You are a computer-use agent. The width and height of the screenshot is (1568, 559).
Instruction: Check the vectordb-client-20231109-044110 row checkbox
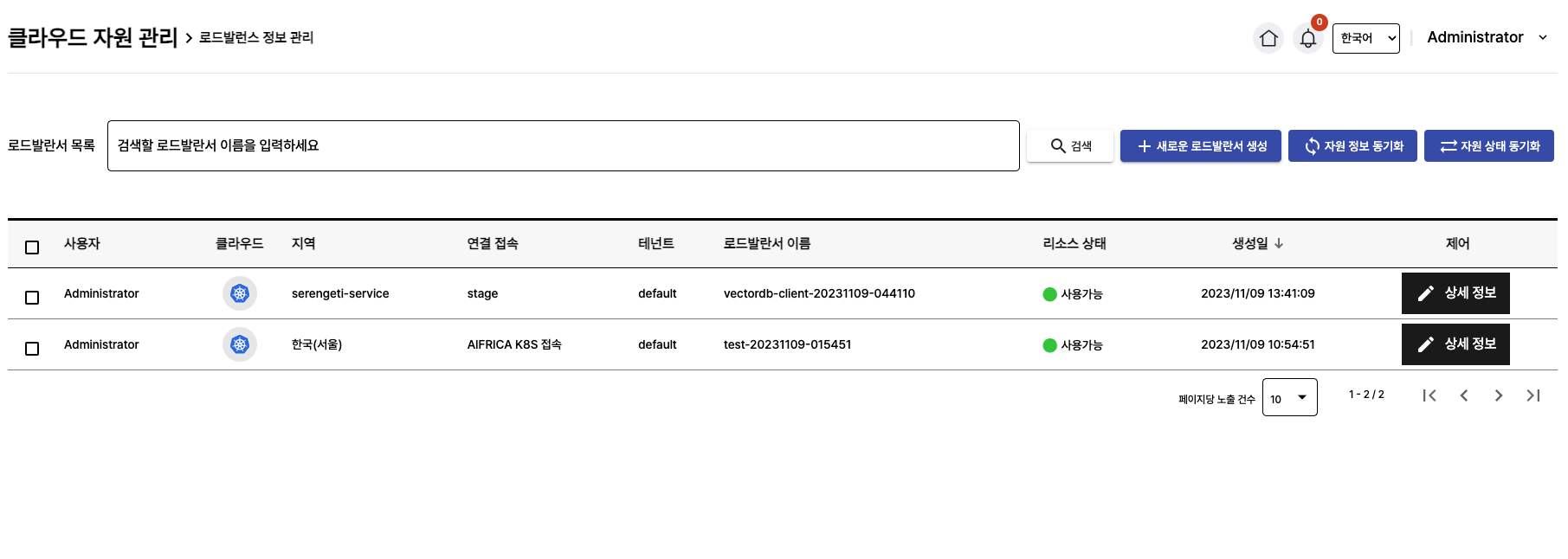coord(32,298)
